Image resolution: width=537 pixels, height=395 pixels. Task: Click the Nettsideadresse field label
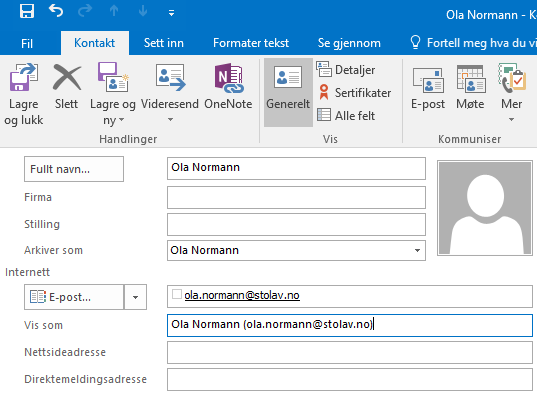65,352
